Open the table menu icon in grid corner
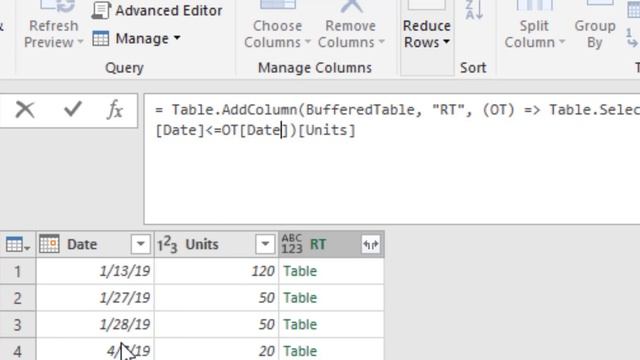 pyautogui.click(x=18, y=244)
